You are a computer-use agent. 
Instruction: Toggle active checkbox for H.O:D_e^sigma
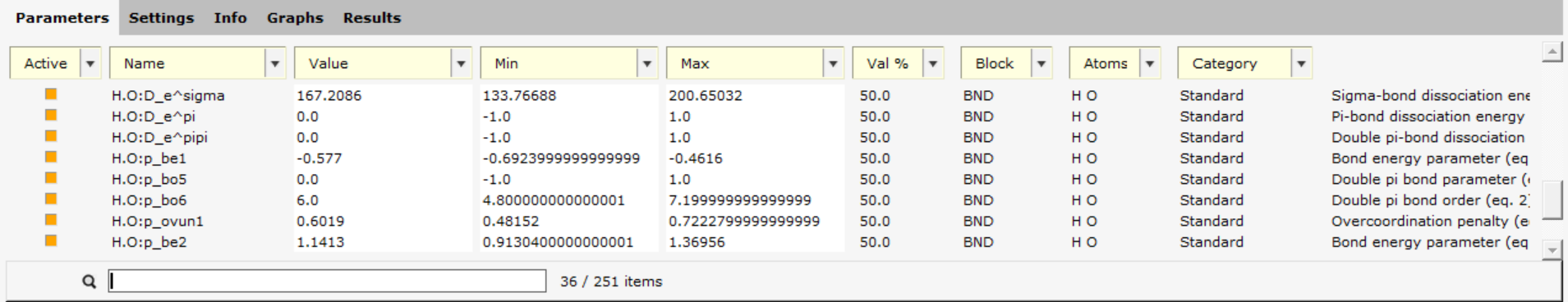click(x=51, y=94)
